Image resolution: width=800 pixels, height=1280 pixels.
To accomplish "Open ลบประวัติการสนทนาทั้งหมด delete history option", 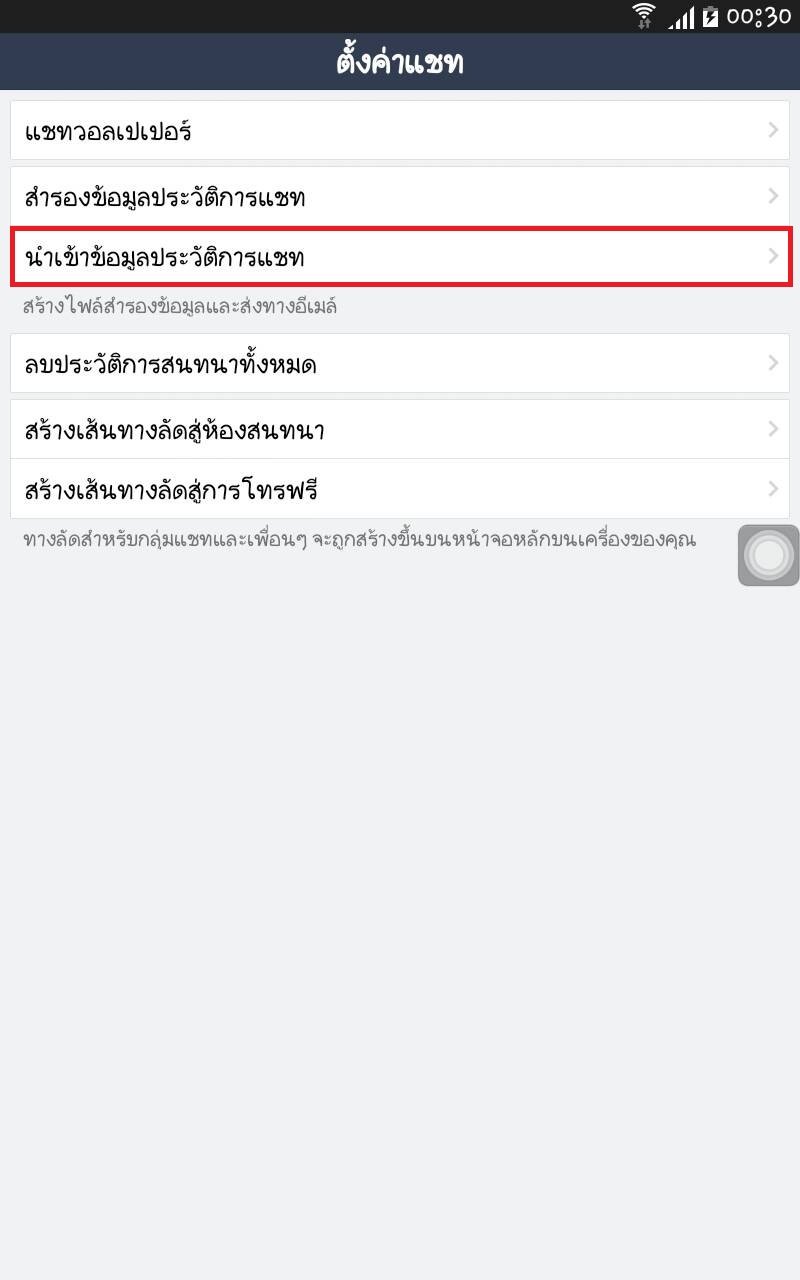I will pos(400,363).
